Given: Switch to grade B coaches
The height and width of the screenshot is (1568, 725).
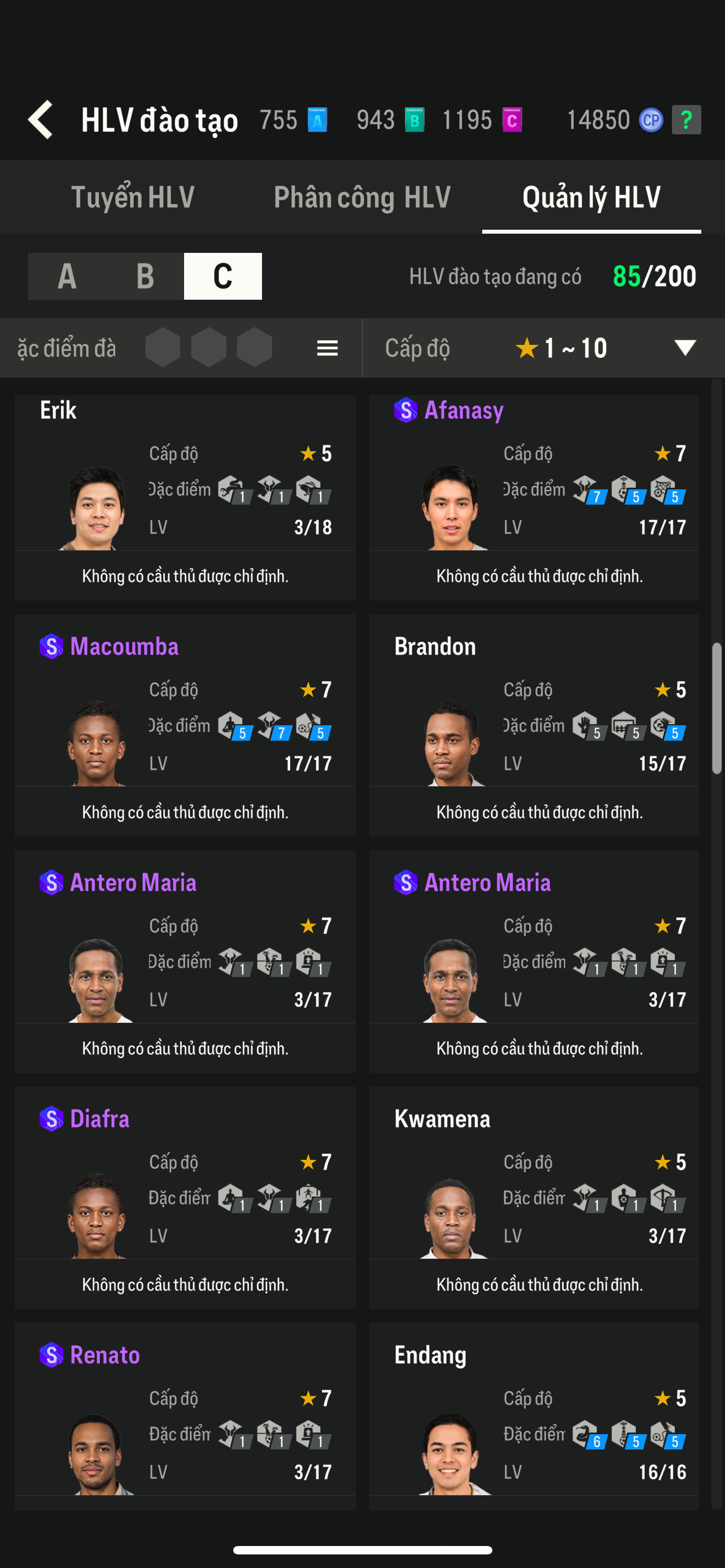Looking at the screenshot, I should pyautogui.click(x=145, y=277).
